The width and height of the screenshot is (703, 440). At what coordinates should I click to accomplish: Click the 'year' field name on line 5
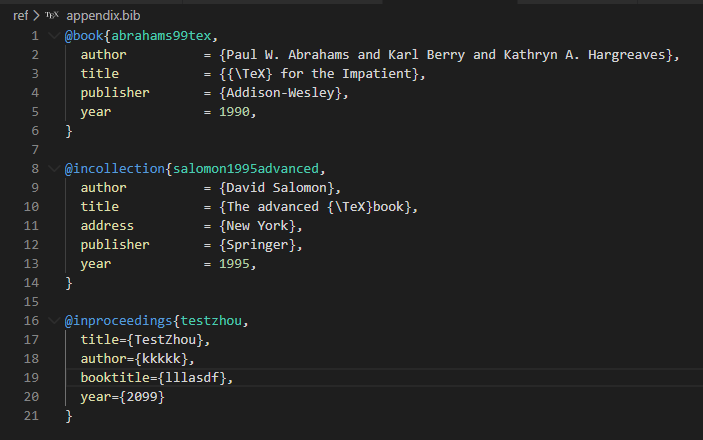(x=95, y=112)
